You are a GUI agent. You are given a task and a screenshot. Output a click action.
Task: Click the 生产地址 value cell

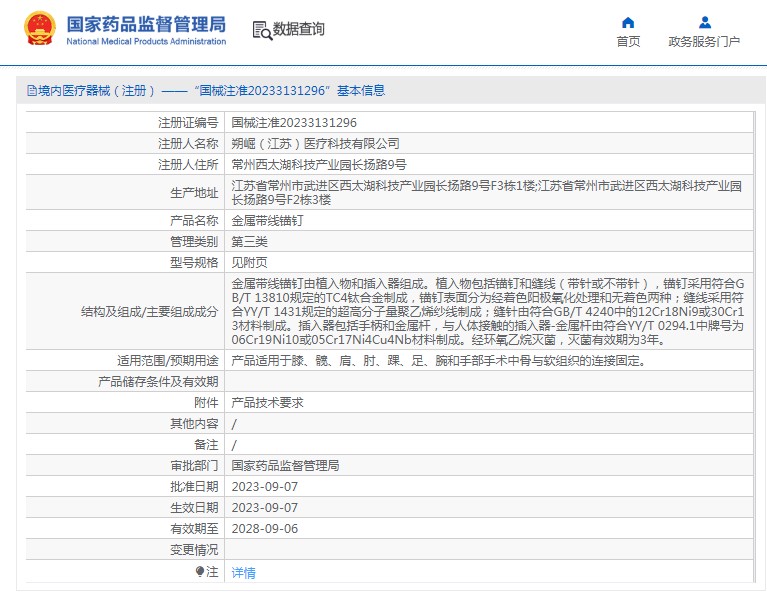[x=489, y=193]
